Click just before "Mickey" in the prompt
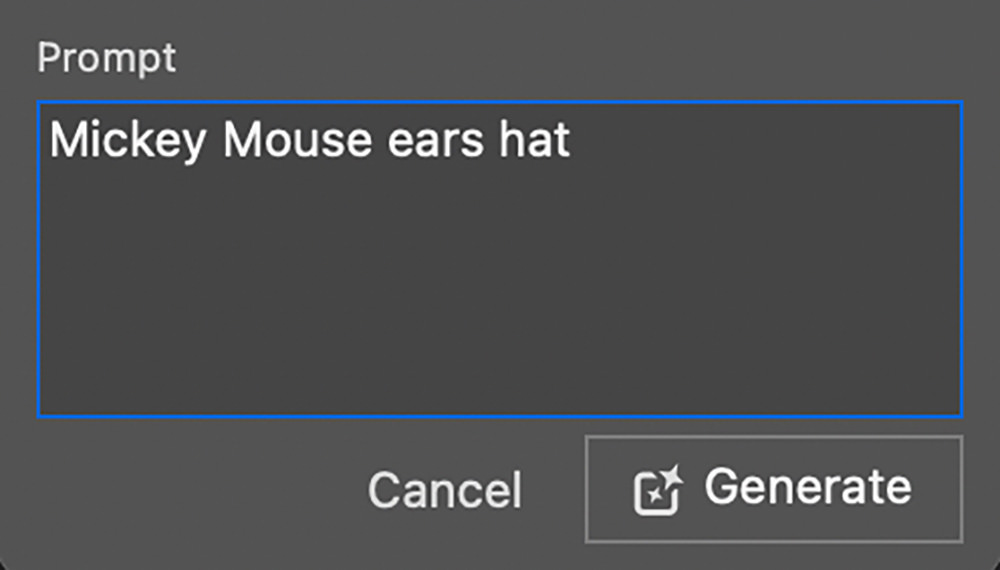The height and width of the screenshot is (570, 1000). click(x=49, y=140)
